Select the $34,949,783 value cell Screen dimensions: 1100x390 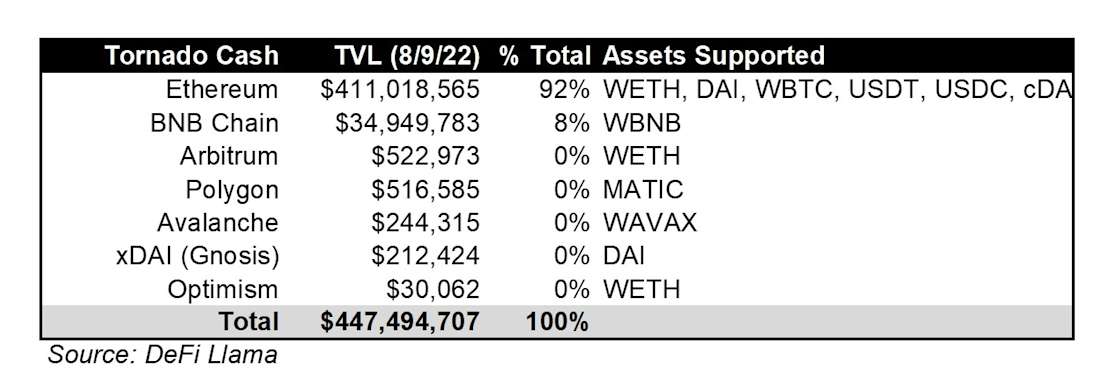pyautogui.click(x=408, y=123)
